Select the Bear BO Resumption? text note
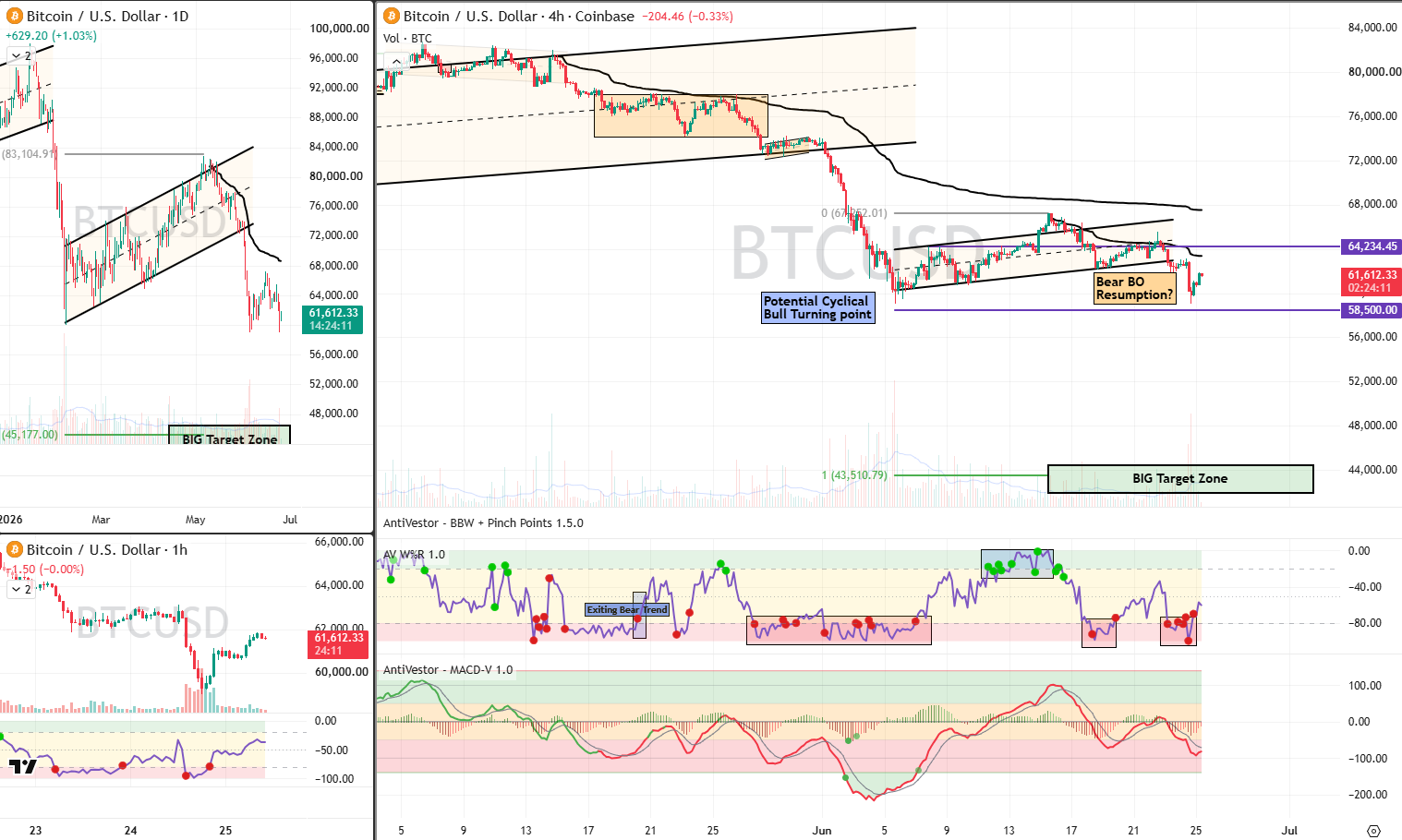The height and width of the screenshot is (840, 1402). click(x=1134, y=289)
